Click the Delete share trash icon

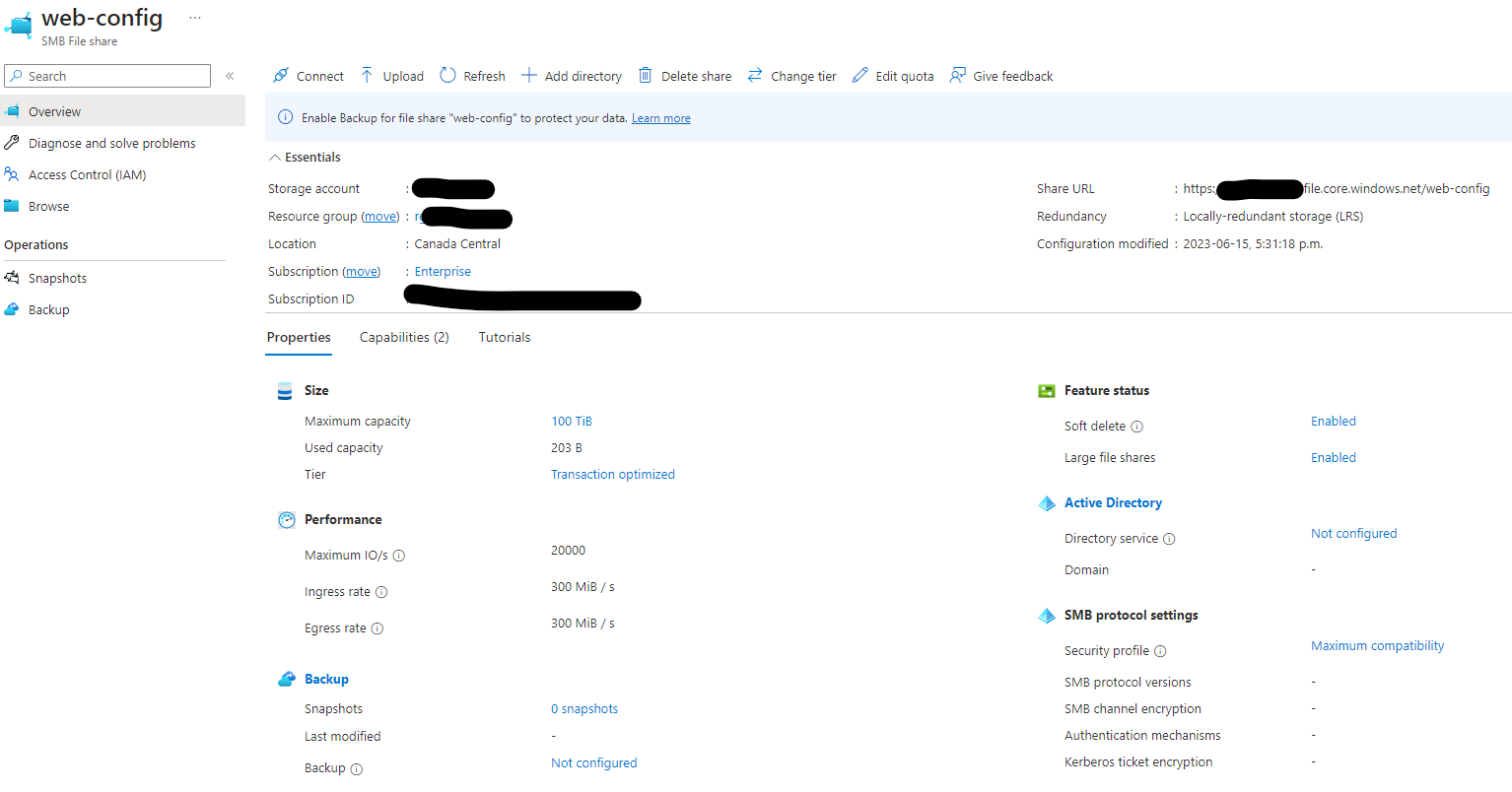pyautogui.click(x=646, y=76)
